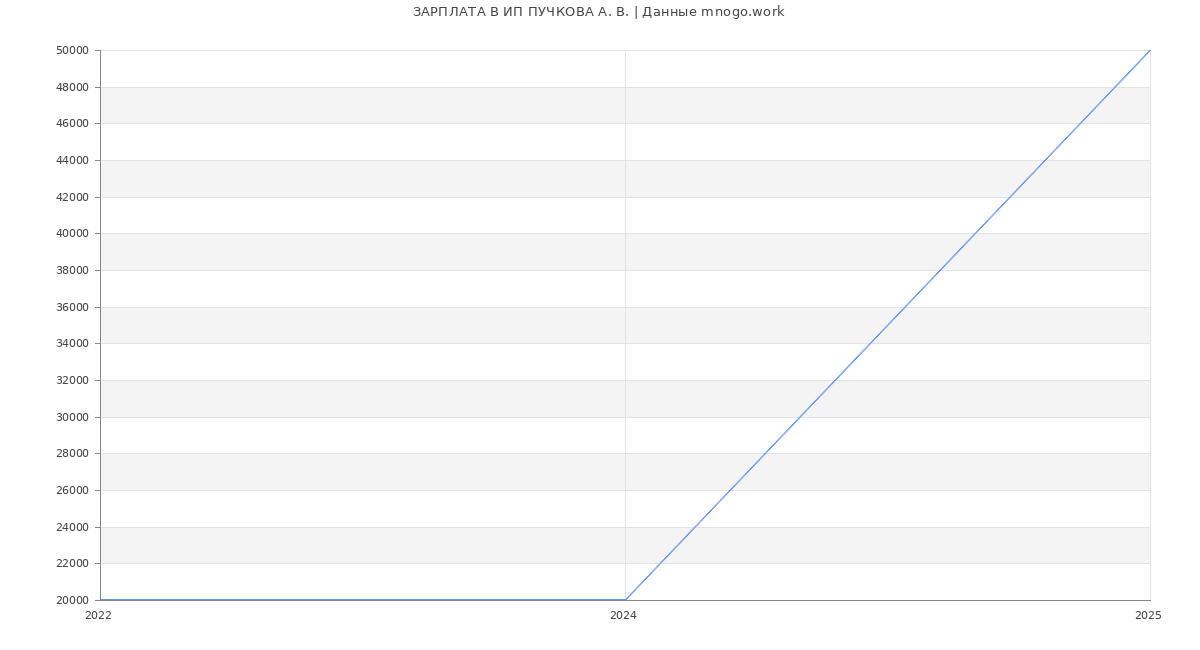Image resolution: width=1200 pixels, height=650 pixels.
Task: Click the y-axis label 44000
Action: pyautogui.click(x=72, y=161)
